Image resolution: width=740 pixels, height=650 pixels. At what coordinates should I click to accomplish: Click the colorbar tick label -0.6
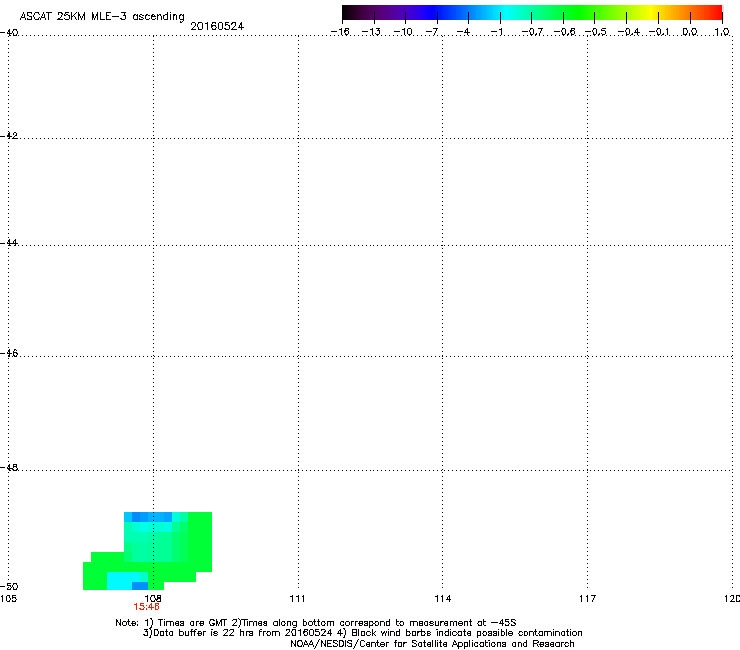tap(564, 32)
